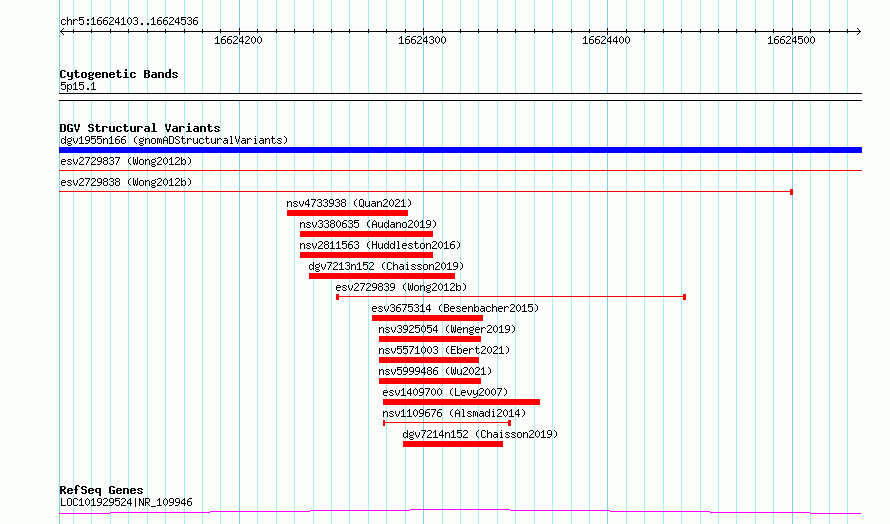Open the esv2729837 (Wong2012b) variant label
This screenshot has width=890, height=524.
tap(126, 161)
